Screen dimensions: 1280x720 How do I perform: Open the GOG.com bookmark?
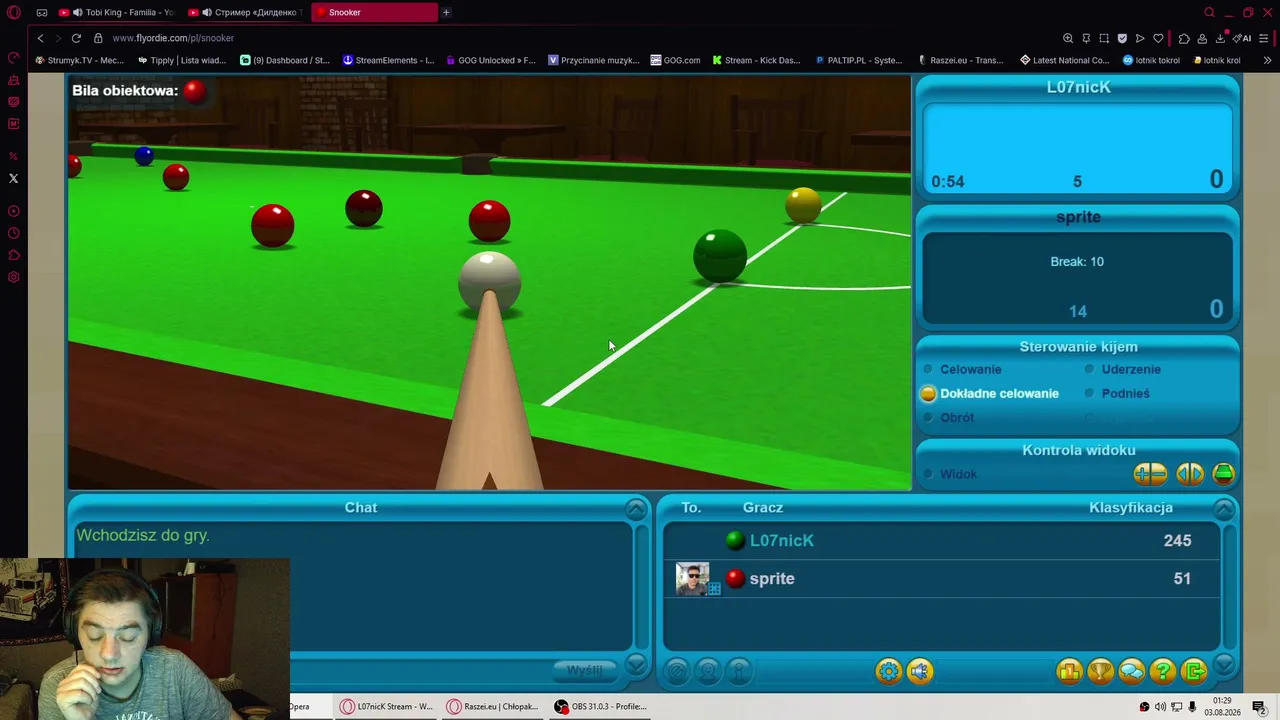[675, 60]
